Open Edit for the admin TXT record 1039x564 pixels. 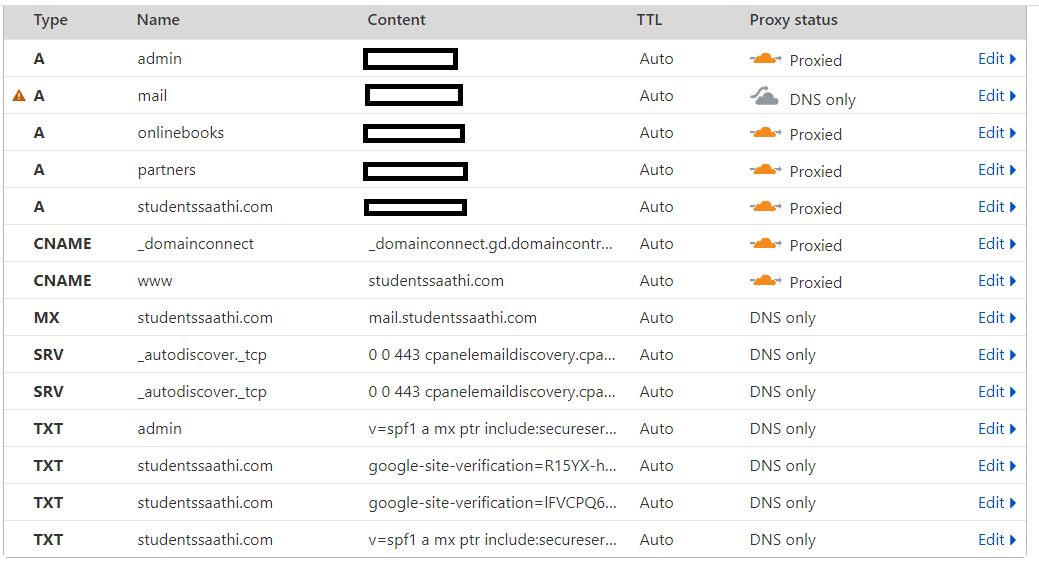pyautogui.click(x=996, y=429)
